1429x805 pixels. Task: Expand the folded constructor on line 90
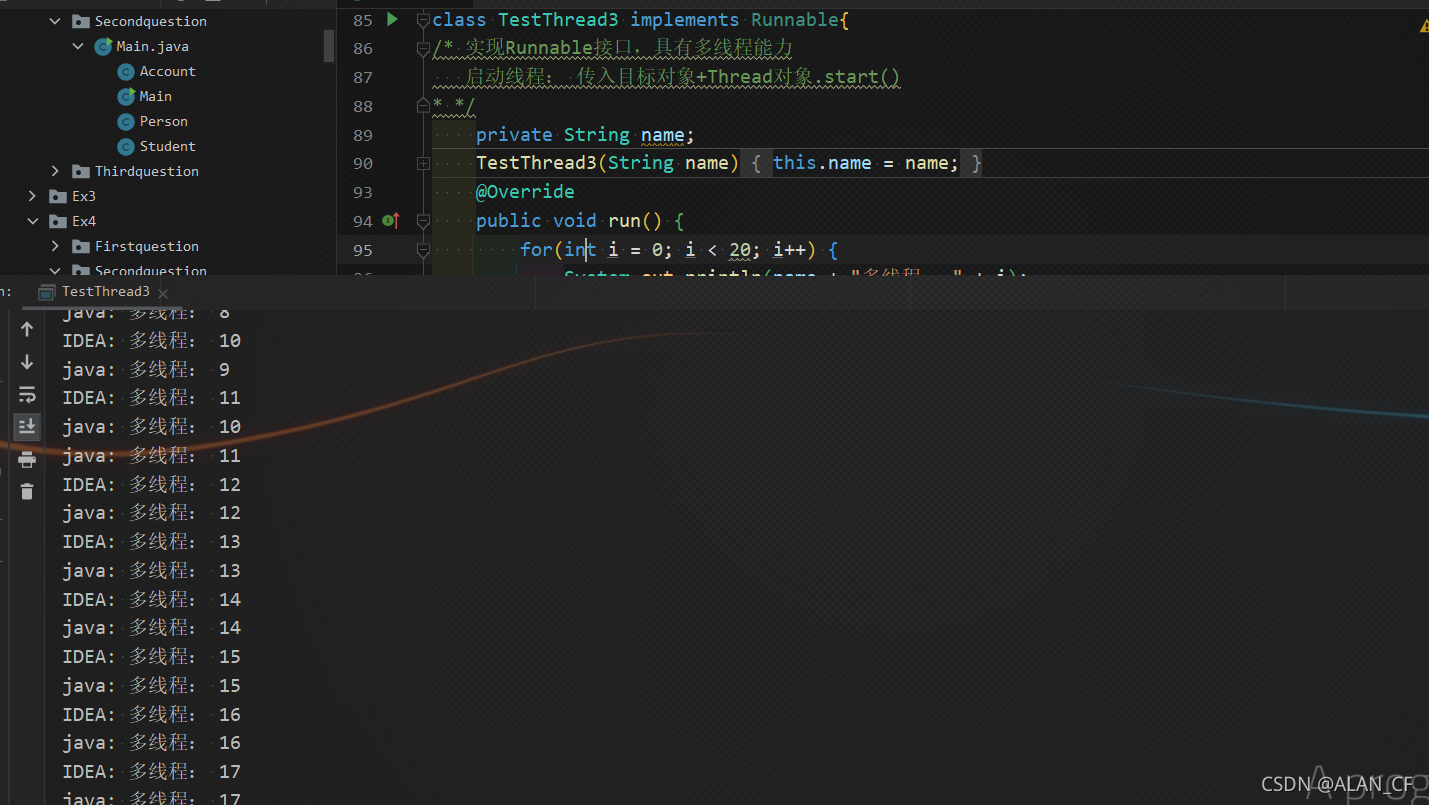(x=423, y=163)
